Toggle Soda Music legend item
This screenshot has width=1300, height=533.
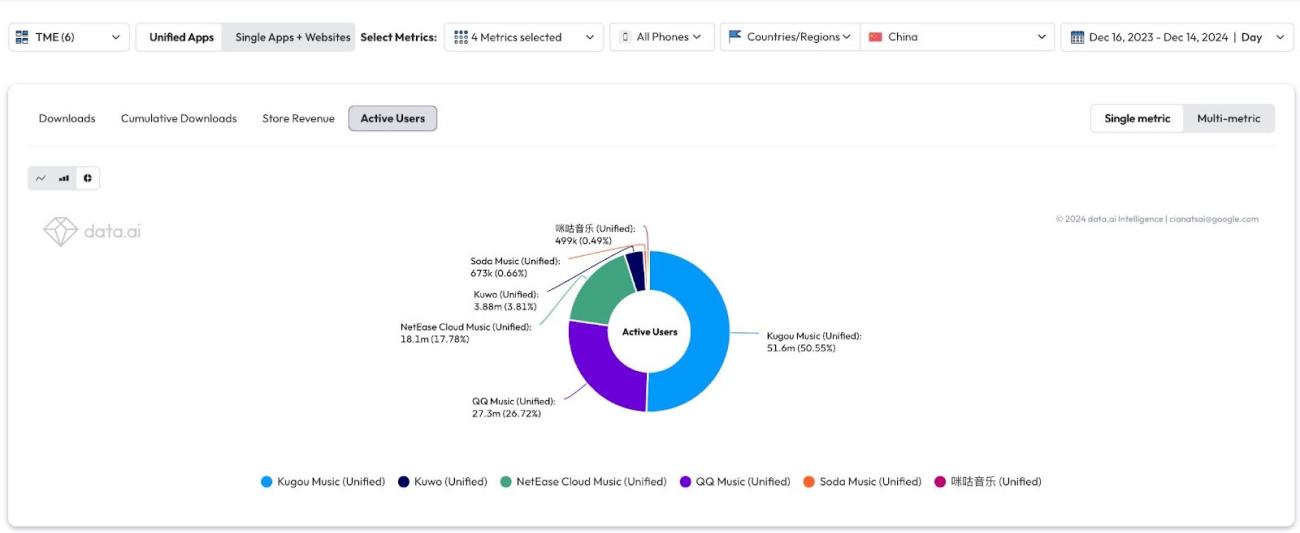pyautogui.click(x=863, y=482)
